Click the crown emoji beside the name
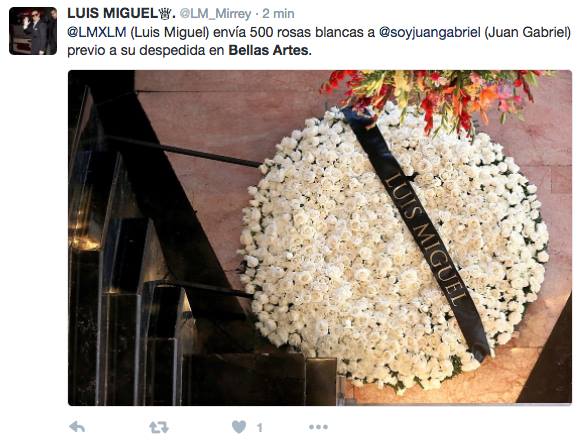583x443 pixels. pos(166,14)
